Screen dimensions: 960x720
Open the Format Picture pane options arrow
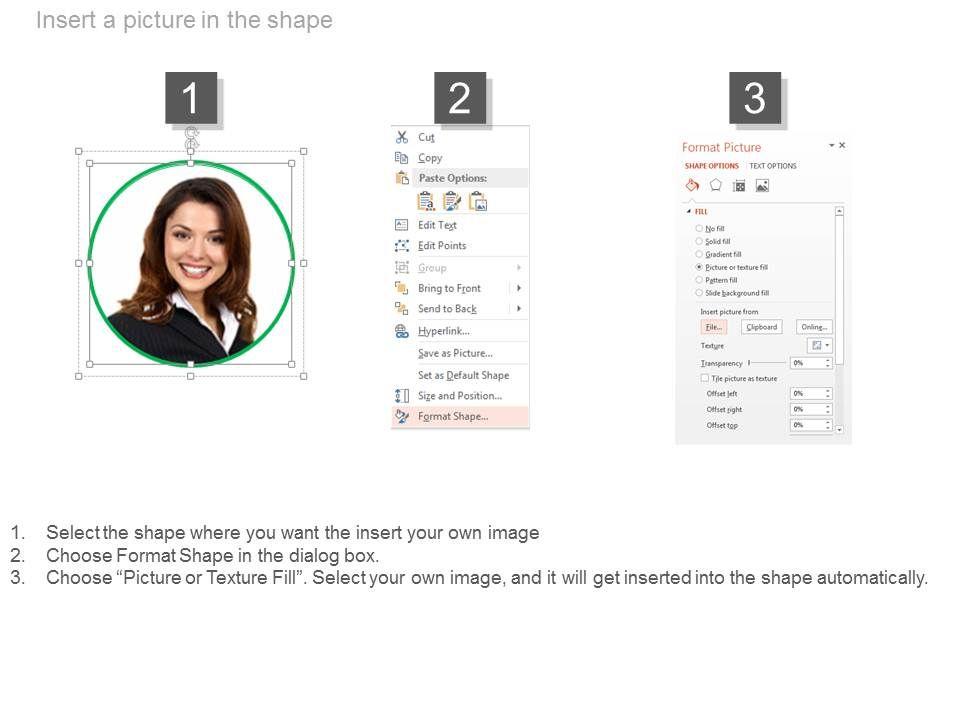[831, 145]
